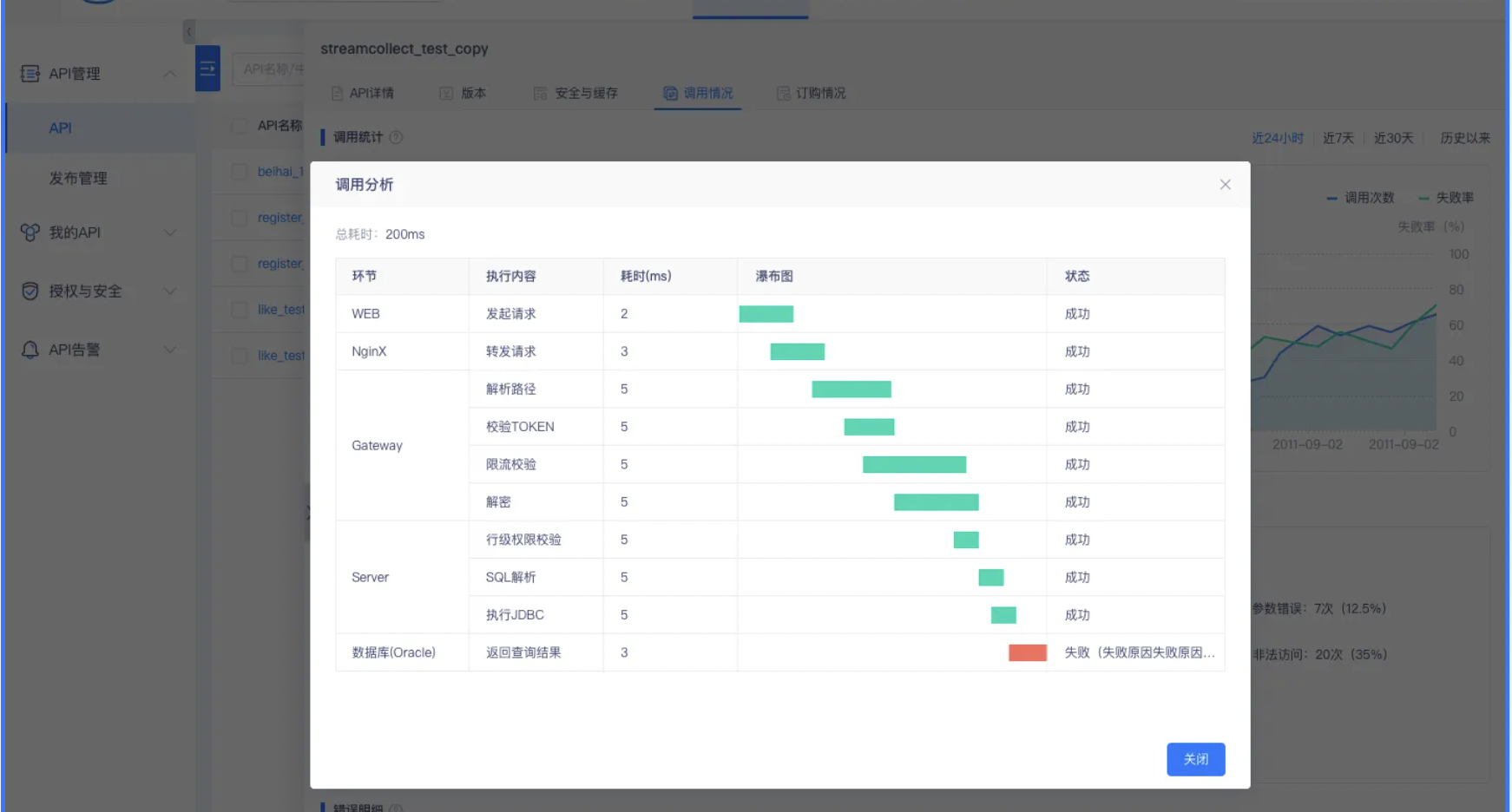Click the API告警 bell icon

click(30, 350)
